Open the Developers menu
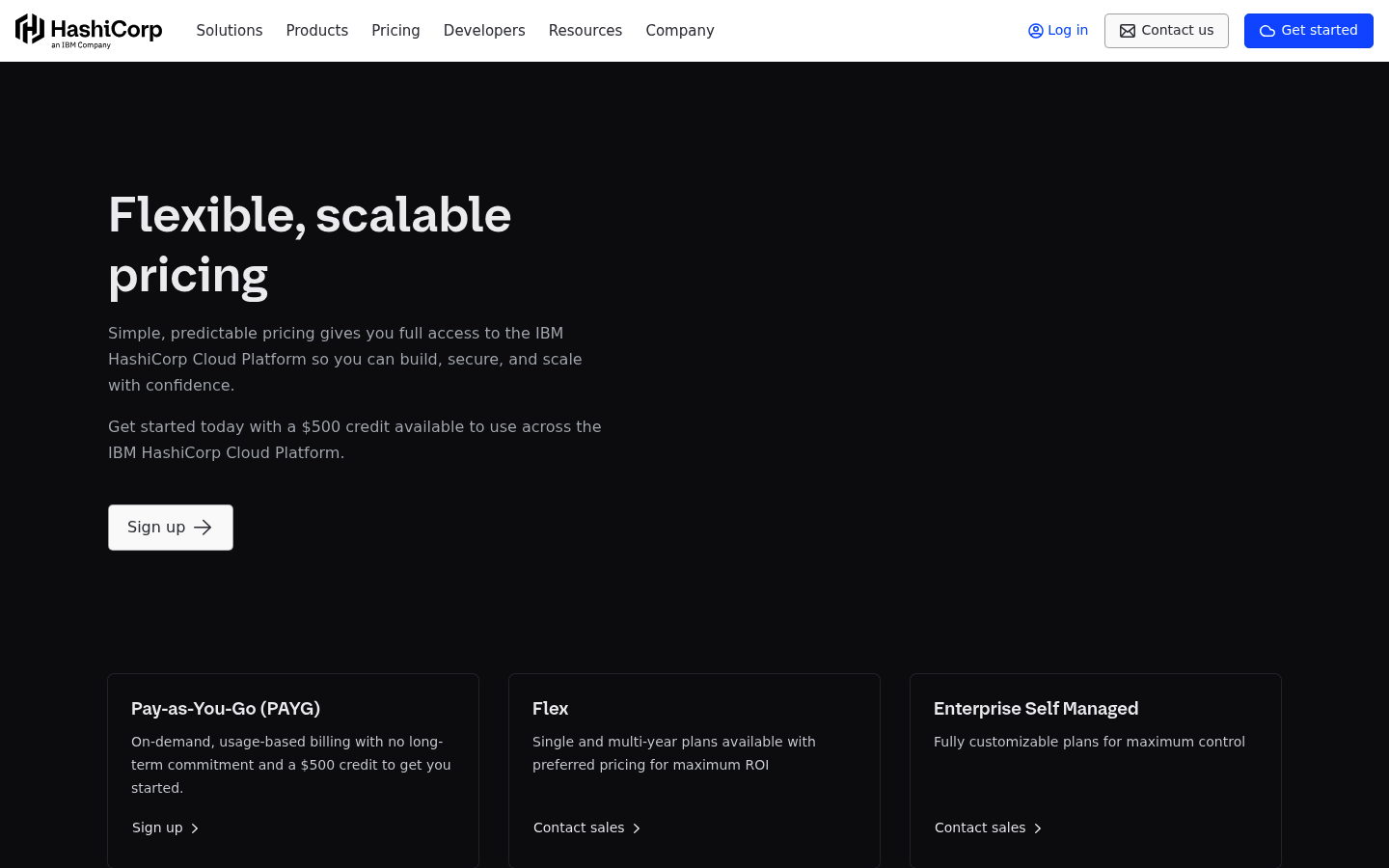1389x868 pixels. pos(484,31)
